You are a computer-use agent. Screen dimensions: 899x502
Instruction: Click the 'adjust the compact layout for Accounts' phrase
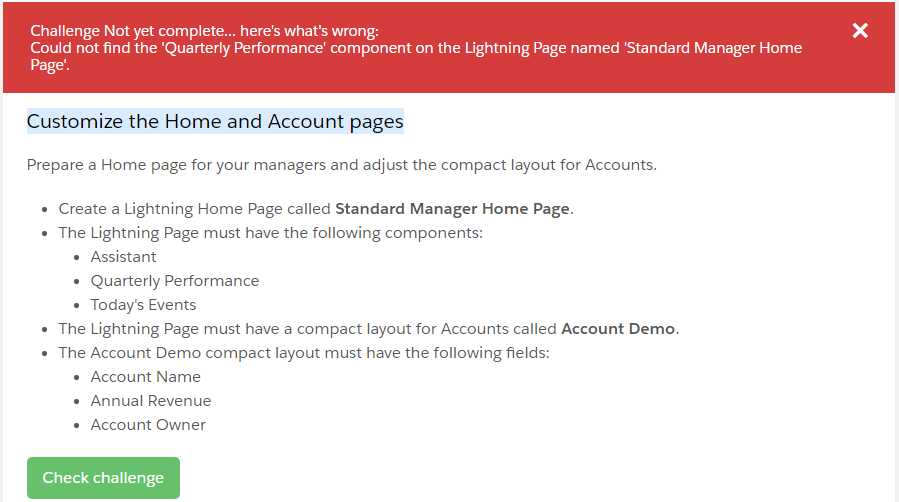tap(518, 165)
